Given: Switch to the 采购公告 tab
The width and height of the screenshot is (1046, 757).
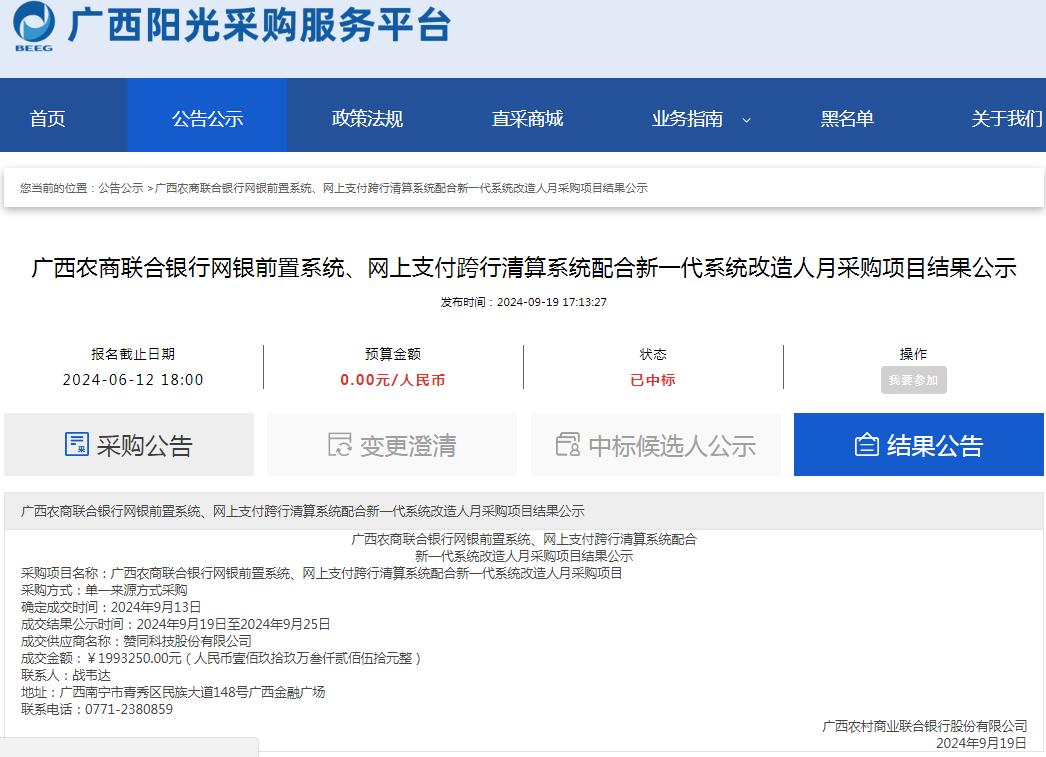Looking at the screenshot, I should pyautogui.click(x=129, y=444).
